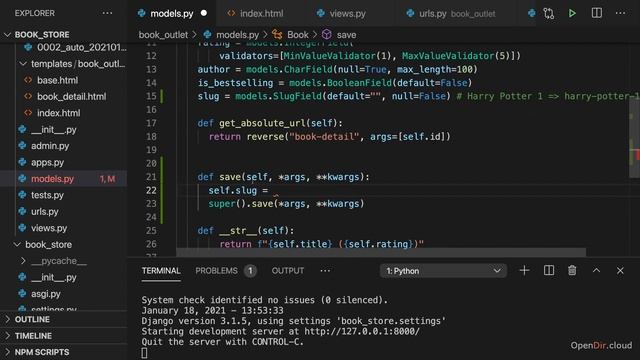Image resolution: width=640 pixels, height=360 pixels.
Task: Expand the __pycache__ folder
Action: pos(23,261)
